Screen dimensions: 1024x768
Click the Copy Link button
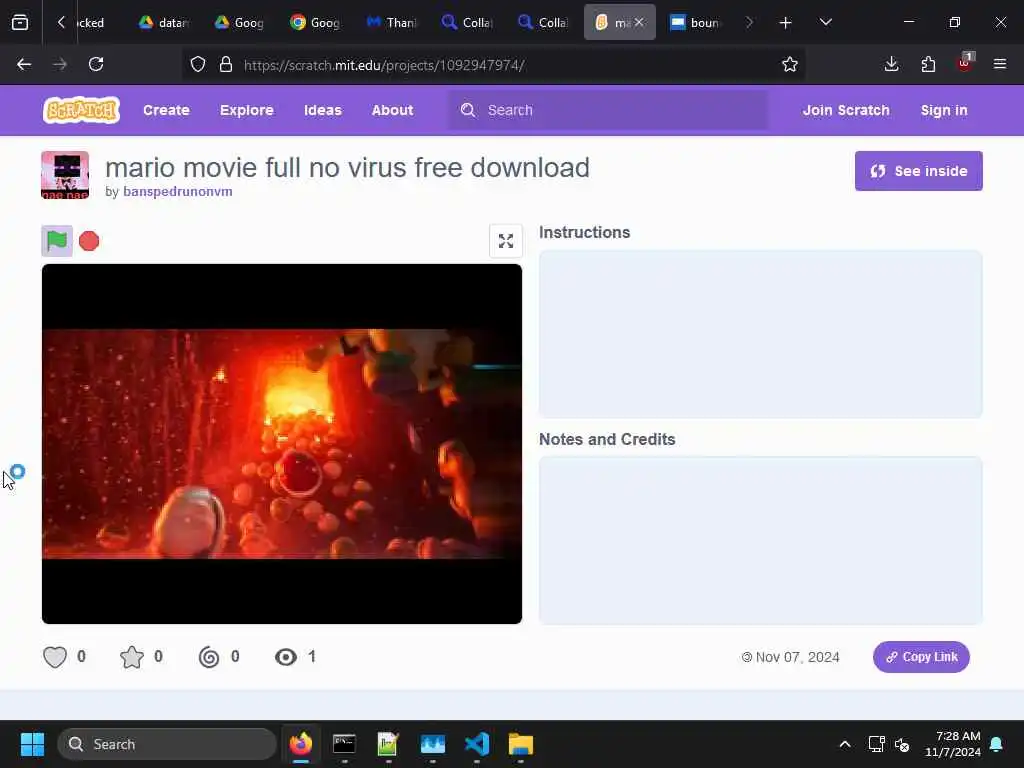921,656
